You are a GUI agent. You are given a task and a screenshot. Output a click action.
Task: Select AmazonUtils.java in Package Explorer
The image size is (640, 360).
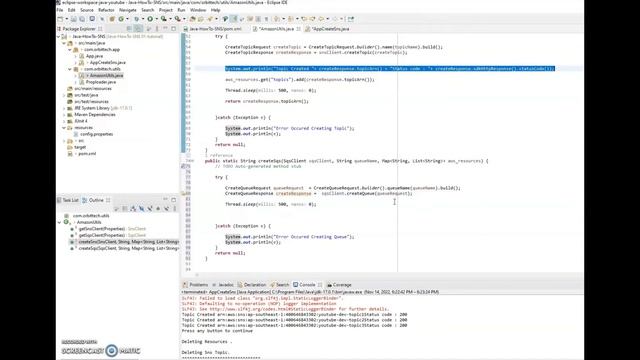tap(106, 76)
